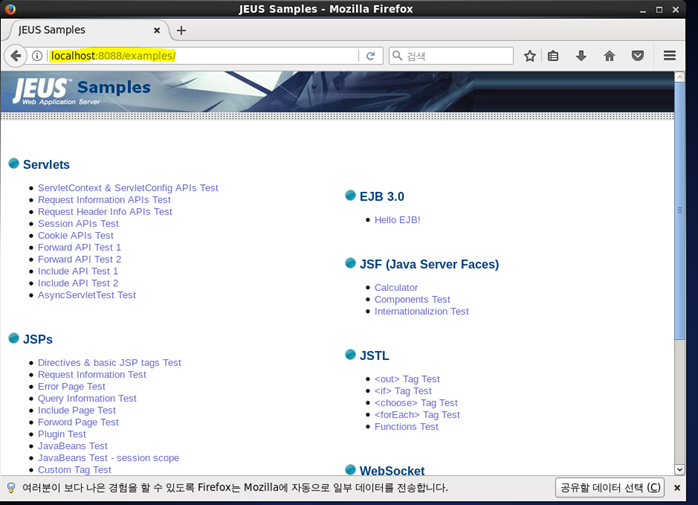
Task: Open Custom Tag Test link
Action: point(74,470)
